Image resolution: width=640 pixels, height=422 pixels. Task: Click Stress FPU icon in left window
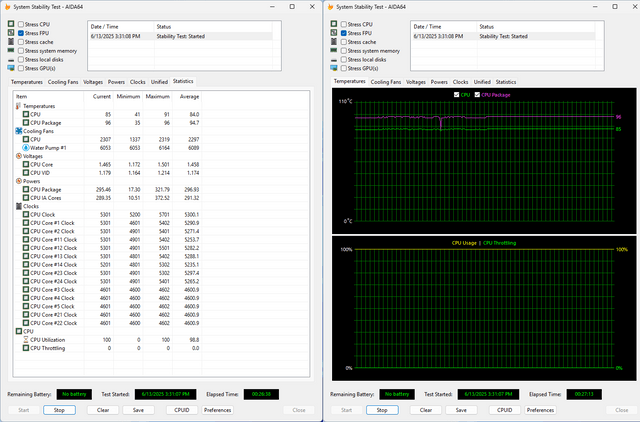coord(11,33)
